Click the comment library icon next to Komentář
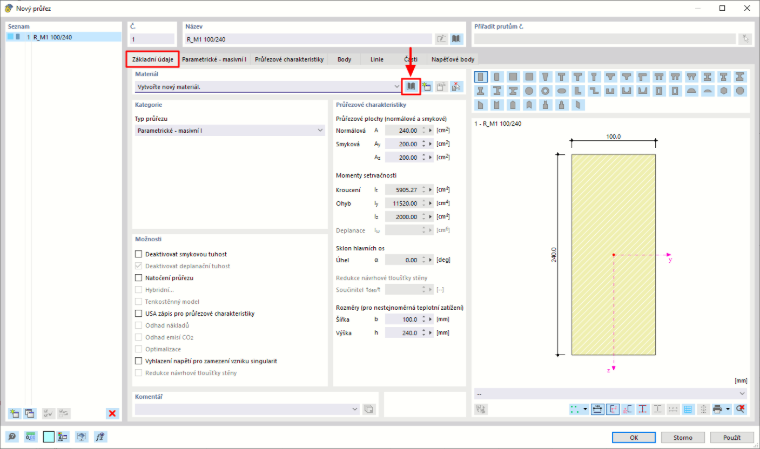The width and height of the screenshot is (760, 449). click(x=369, y=409)
